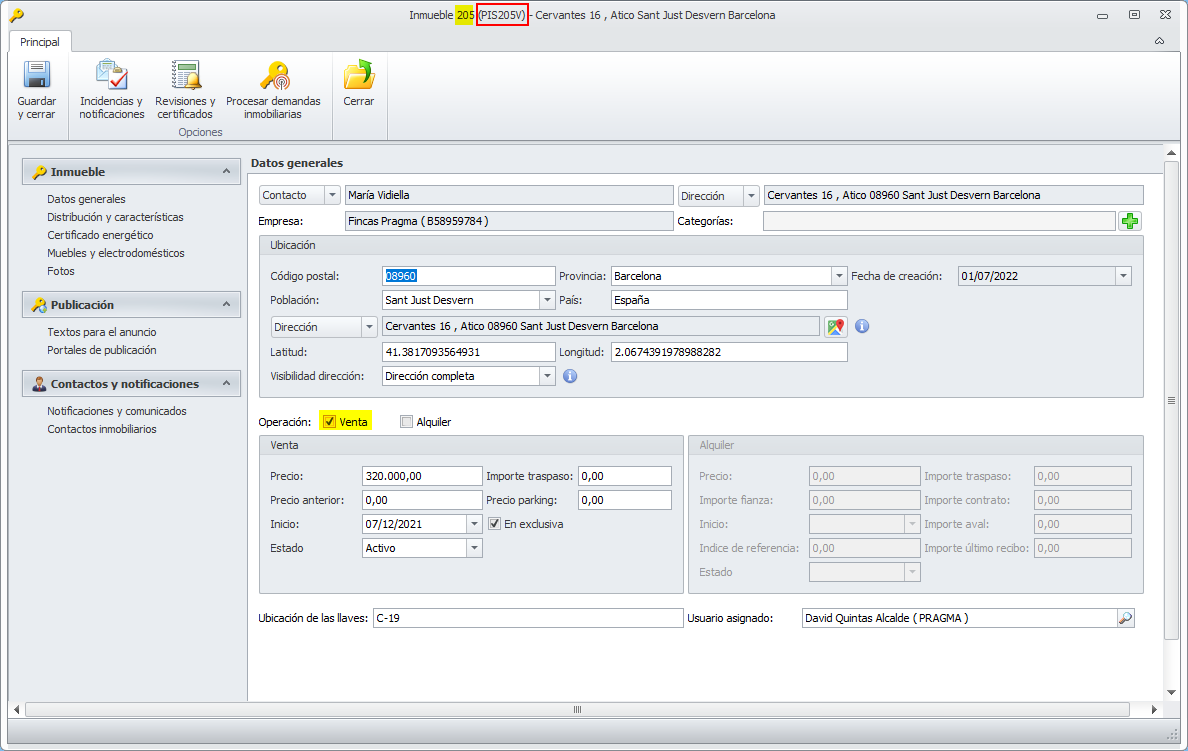Click the Guardar y cerrar save icon
This screenshot has height=751, width=1188.
[x=36, y=76]
